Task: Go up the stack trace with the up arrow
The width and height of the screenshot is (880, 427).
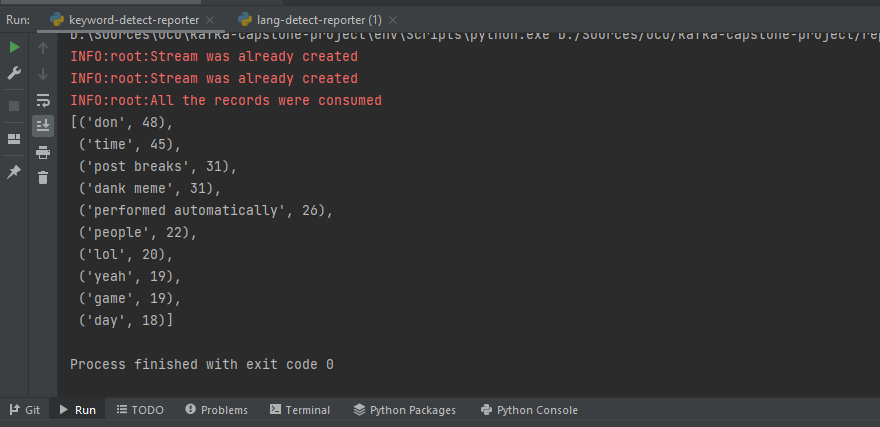Action: tap(43, 48)
